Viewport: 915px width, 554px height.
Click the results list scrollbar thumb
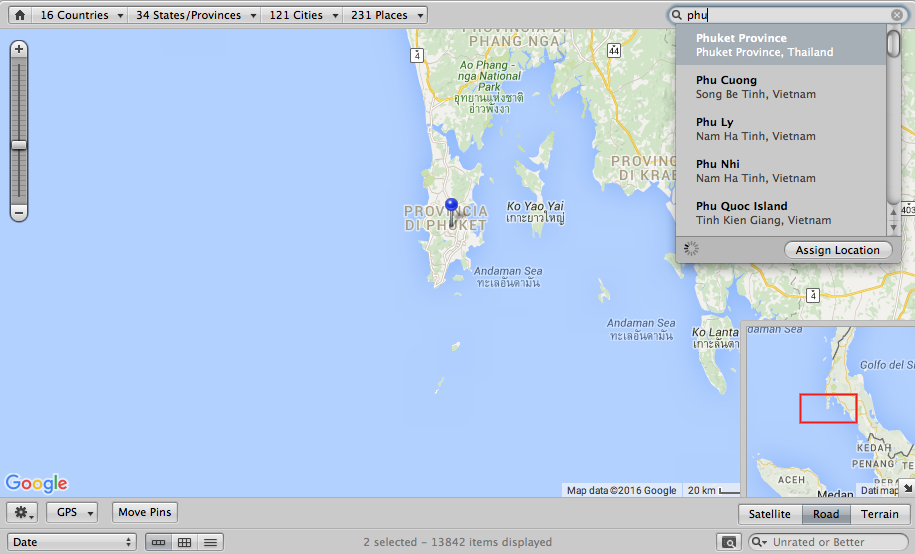click(893, 43)
